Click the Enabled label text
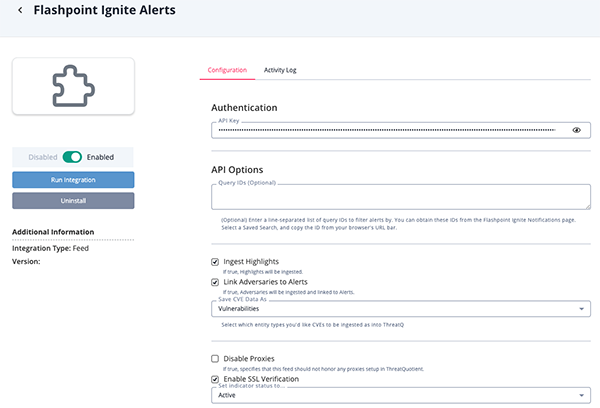 [x=100, y=157]
